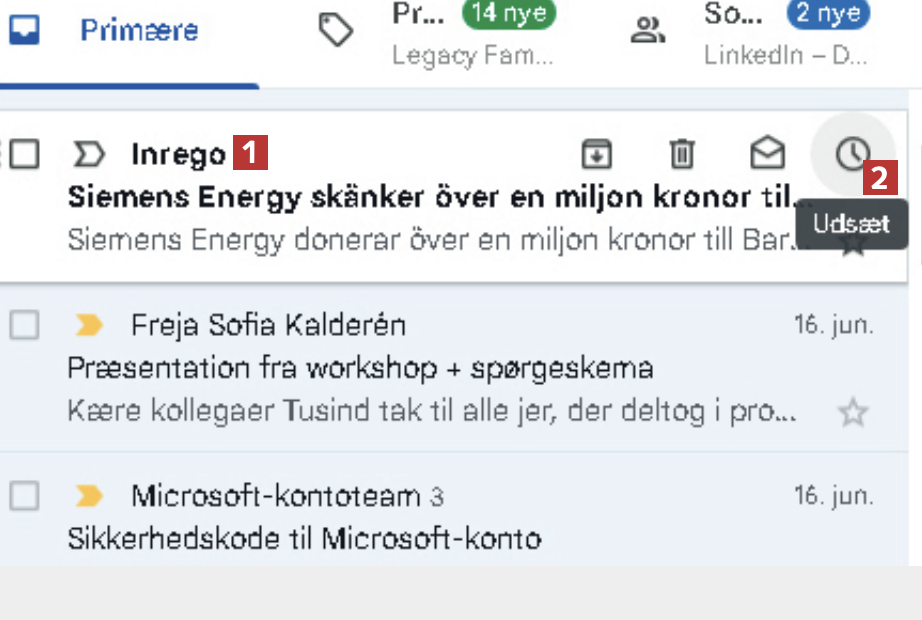Toggle importance marker on Microsoft-kontoteam email
Screen dimensions: 922x620
pos(89,495)
